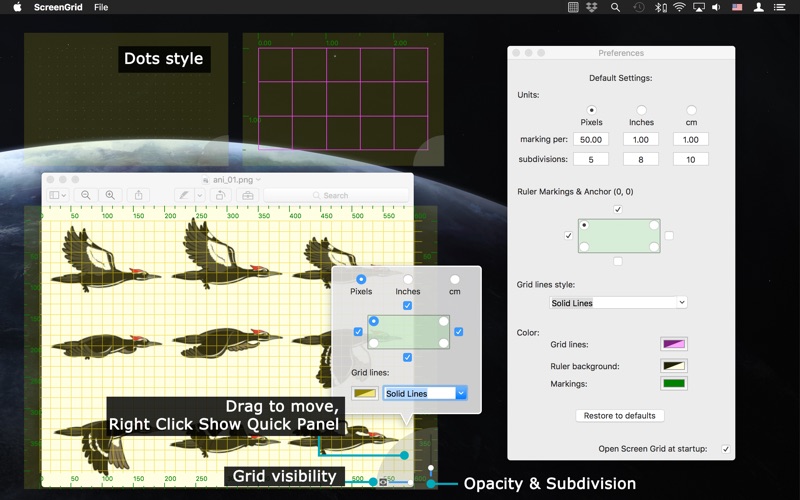This screenshot has height=500, width=800.
Task: Open the Dropbox menu bar icon
Action: 592,7
